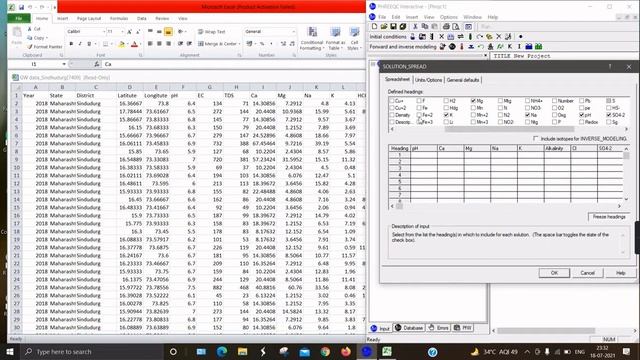Click the Save icon in Excel quick access toolbar
The image size is (640, 360).
pyautogui.click(x=21, y=7)
